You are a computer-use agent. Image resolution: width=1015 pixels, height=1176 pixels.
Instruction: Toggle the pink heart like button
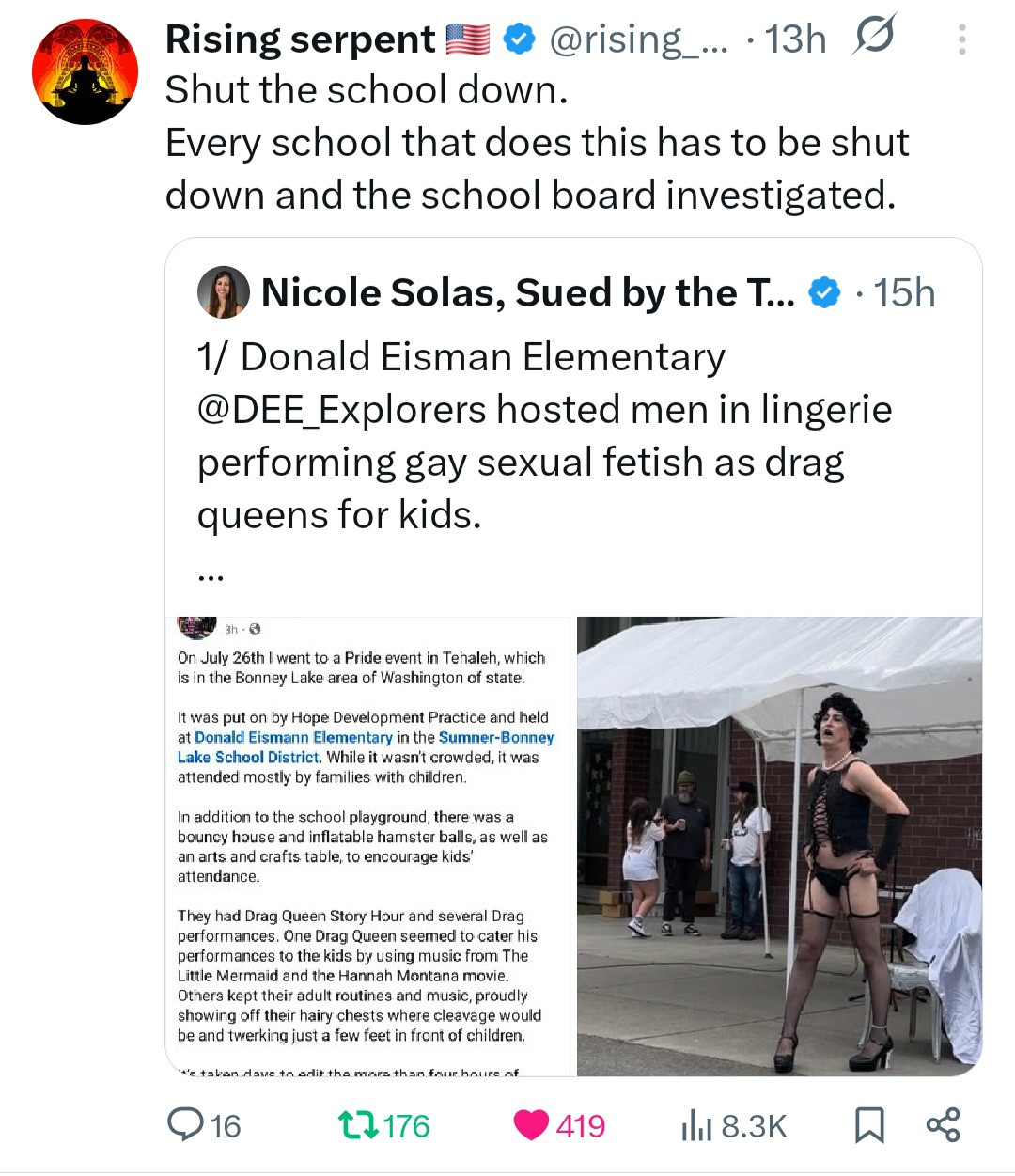[x=532, y=1125]
